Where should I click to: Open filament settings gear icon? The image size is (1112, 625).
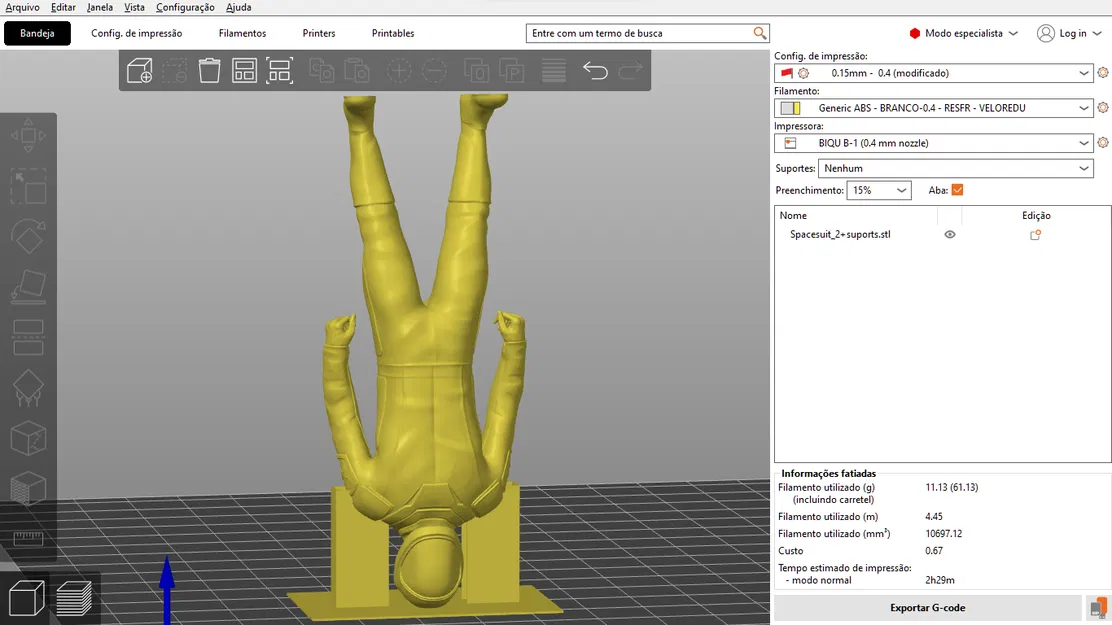(x=1103, y=108)
